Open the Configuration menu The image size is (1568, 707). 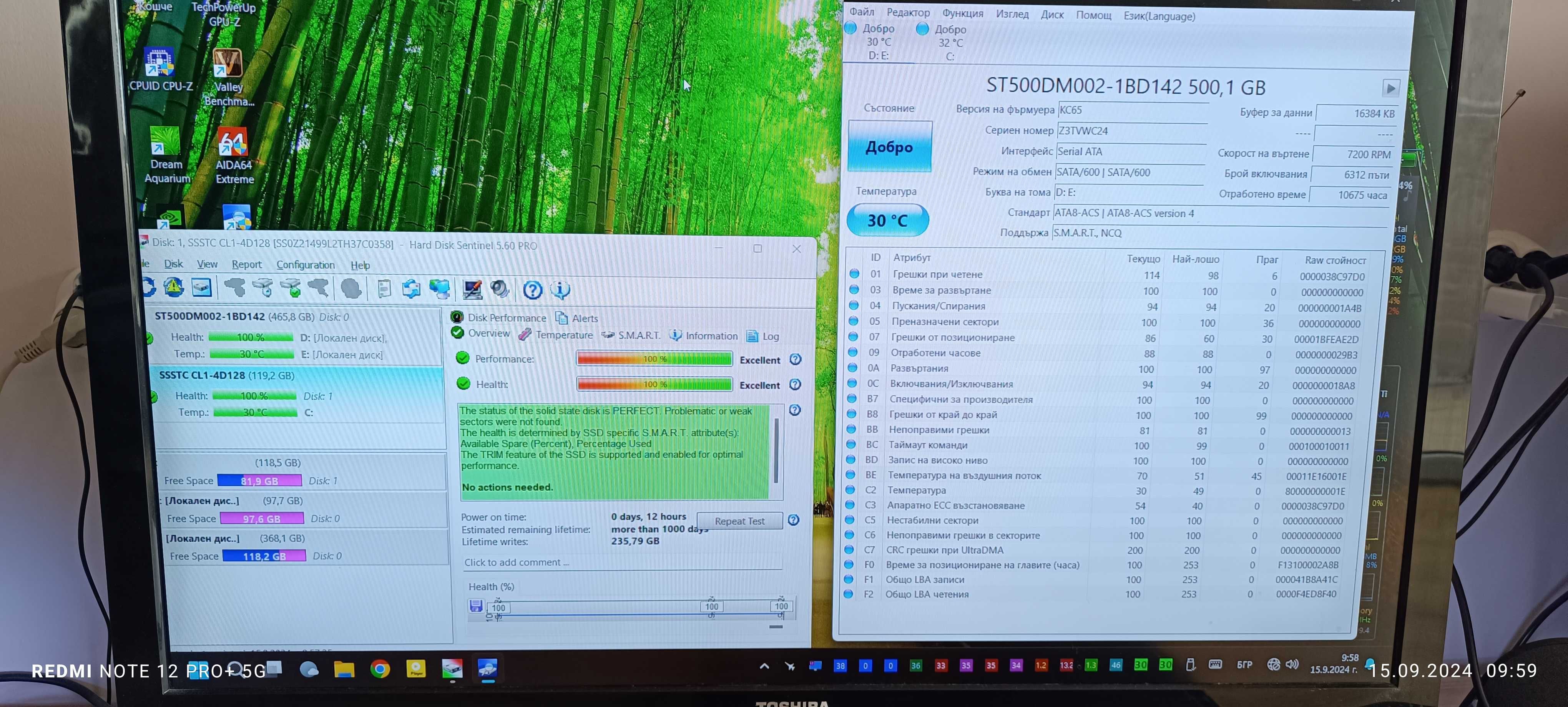tap(306, 265)
